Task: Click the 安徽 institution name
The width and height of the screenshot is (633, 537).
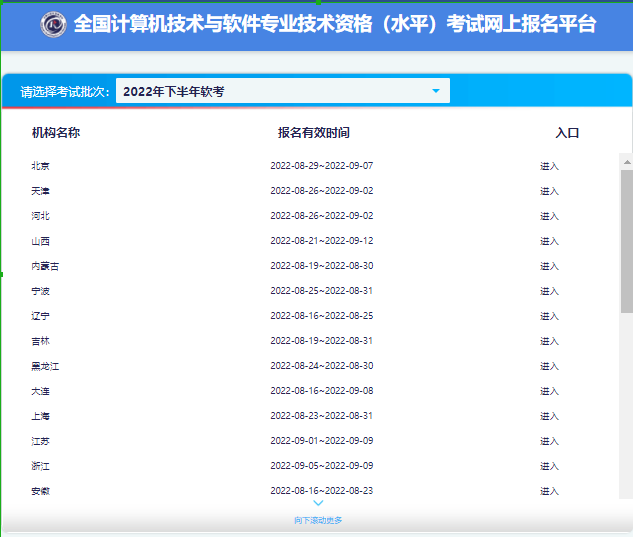Action: point(40,491)
